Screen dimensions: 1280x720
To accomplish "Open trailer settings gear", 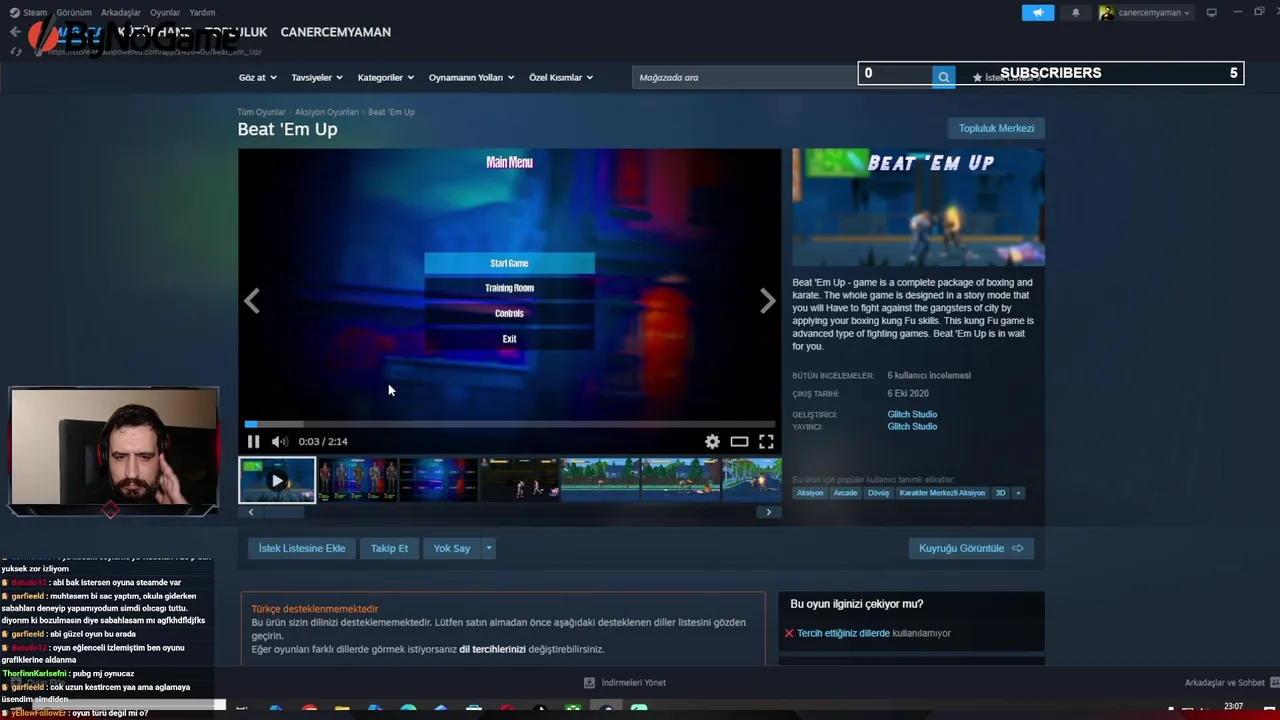I will click(x=712, y=441).
